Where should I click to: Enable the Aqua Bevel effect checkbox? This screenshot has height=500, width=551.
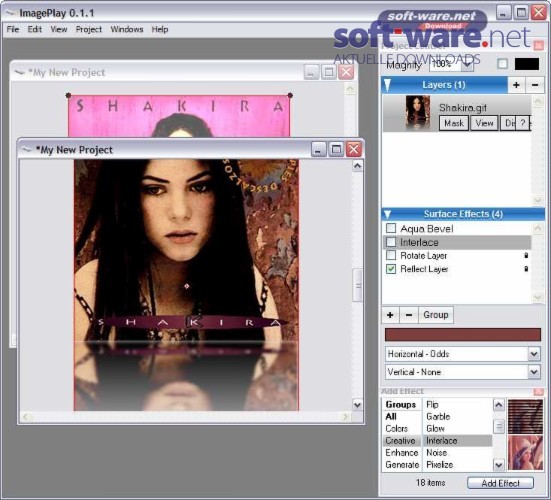(391, 228)
